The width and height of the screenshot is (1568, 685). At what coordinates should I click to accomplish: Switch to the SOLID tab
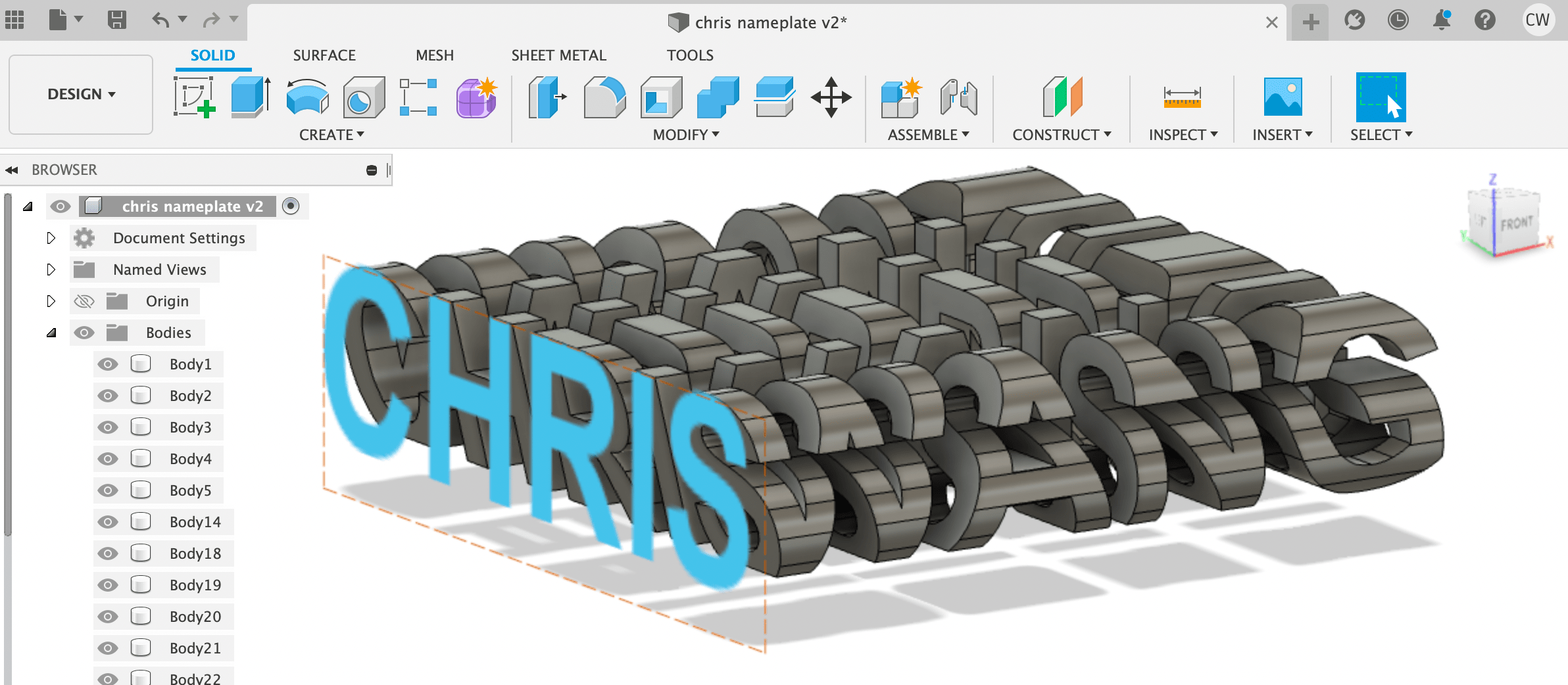click(x=212, y=55)
